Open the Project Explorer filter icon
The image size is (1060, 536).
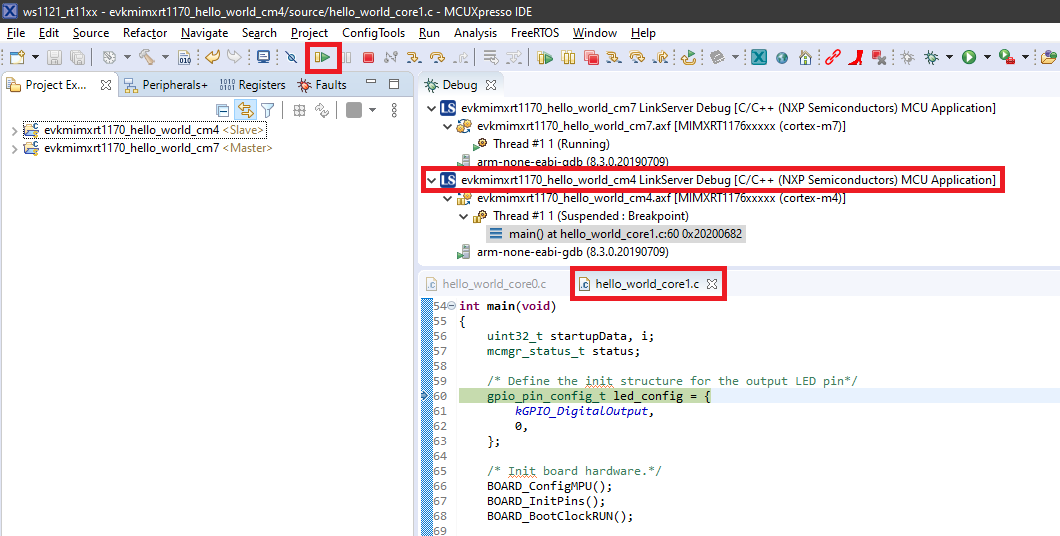267,110
